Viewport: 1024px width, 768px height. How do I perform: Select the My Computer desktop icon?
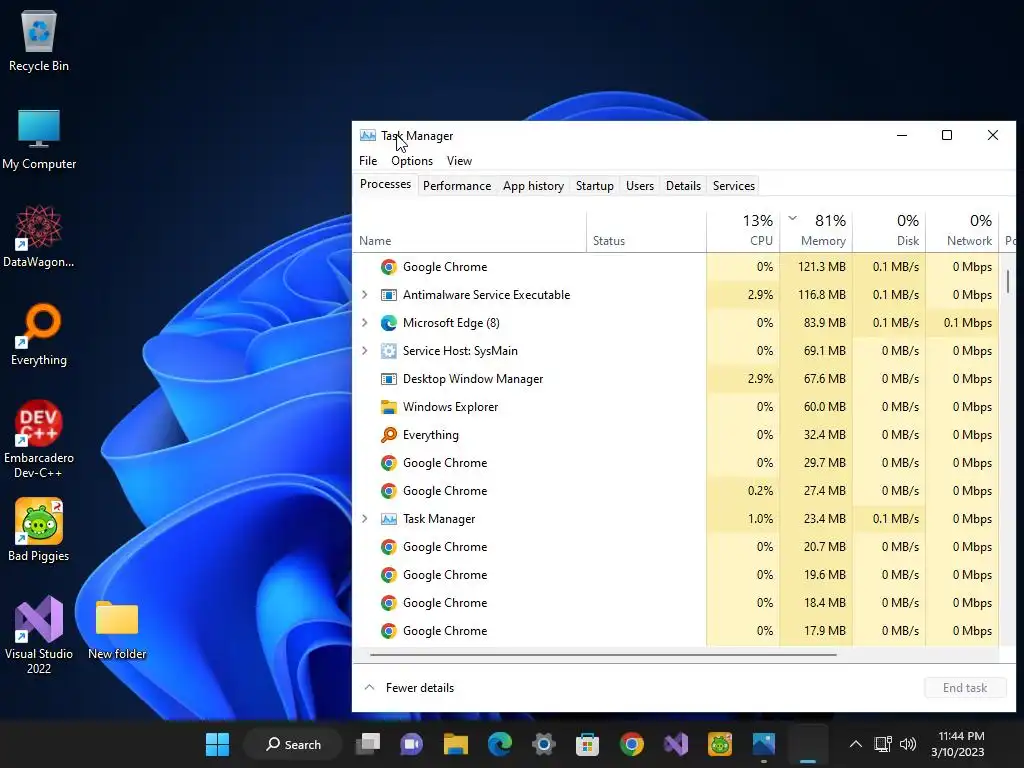pyautogui.click(x=39, y=139)
